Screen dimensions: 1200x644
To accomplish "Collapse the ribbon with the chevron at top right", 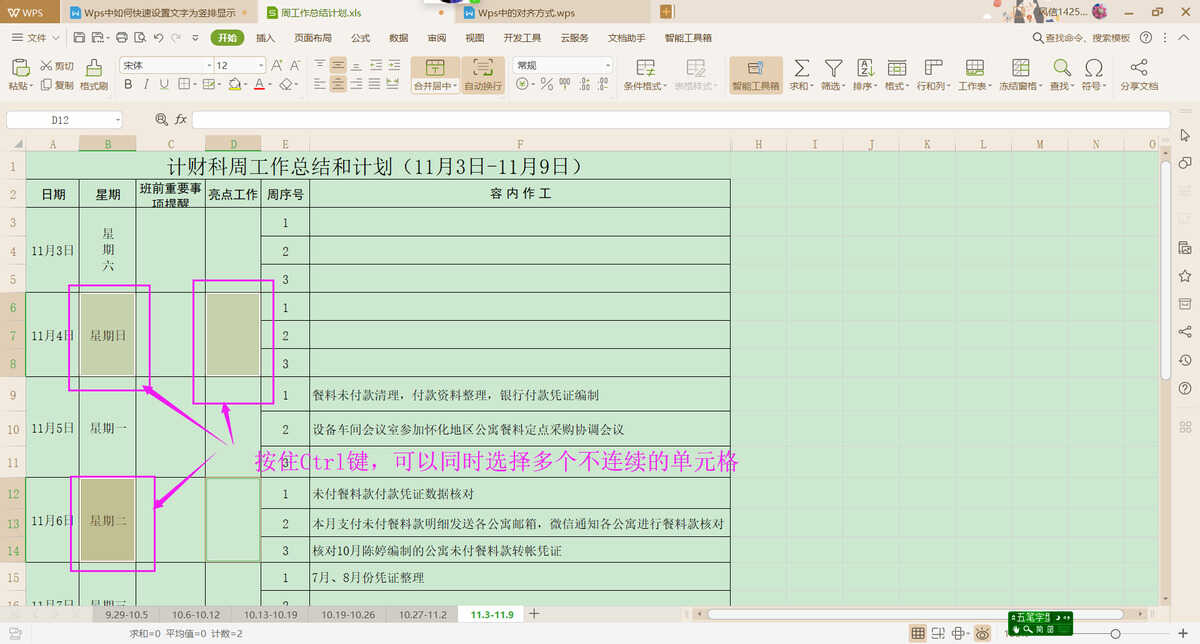I will (1185, 37).
